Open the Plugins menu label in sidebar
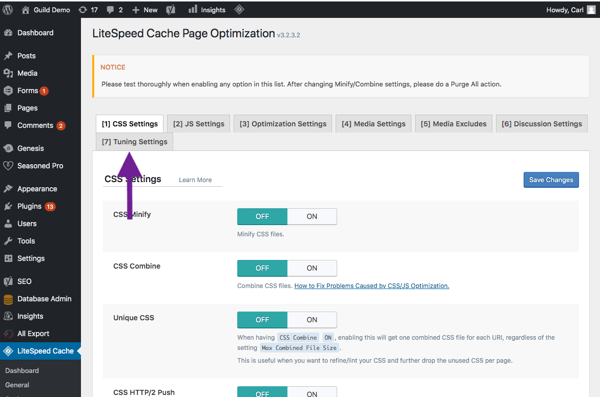 tap(29, 206)
